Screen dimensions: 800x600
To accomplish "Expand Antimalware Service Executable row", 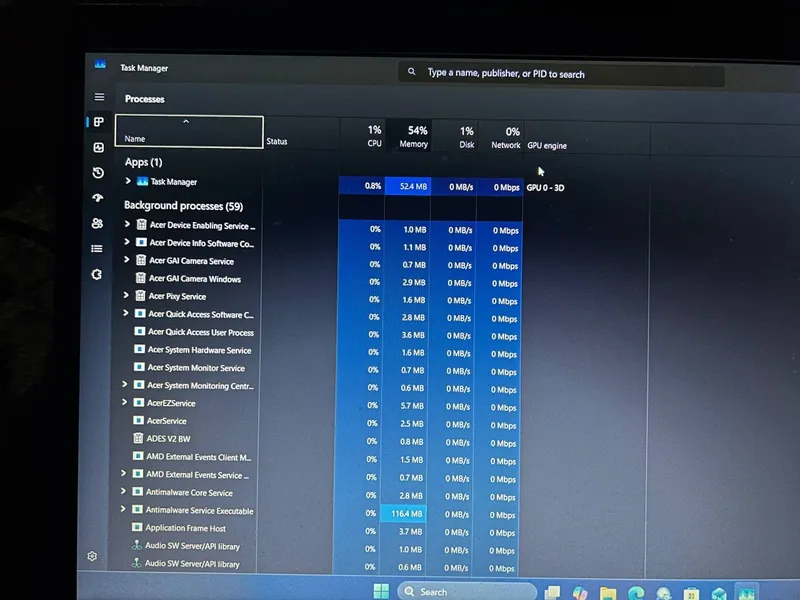I will [123, 509].
